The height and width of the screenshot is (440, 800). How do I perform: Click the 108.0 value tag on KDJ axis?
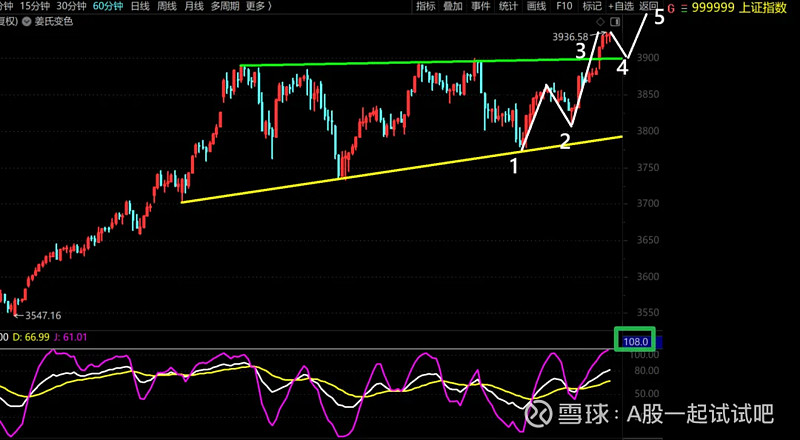tap(636, 341)
